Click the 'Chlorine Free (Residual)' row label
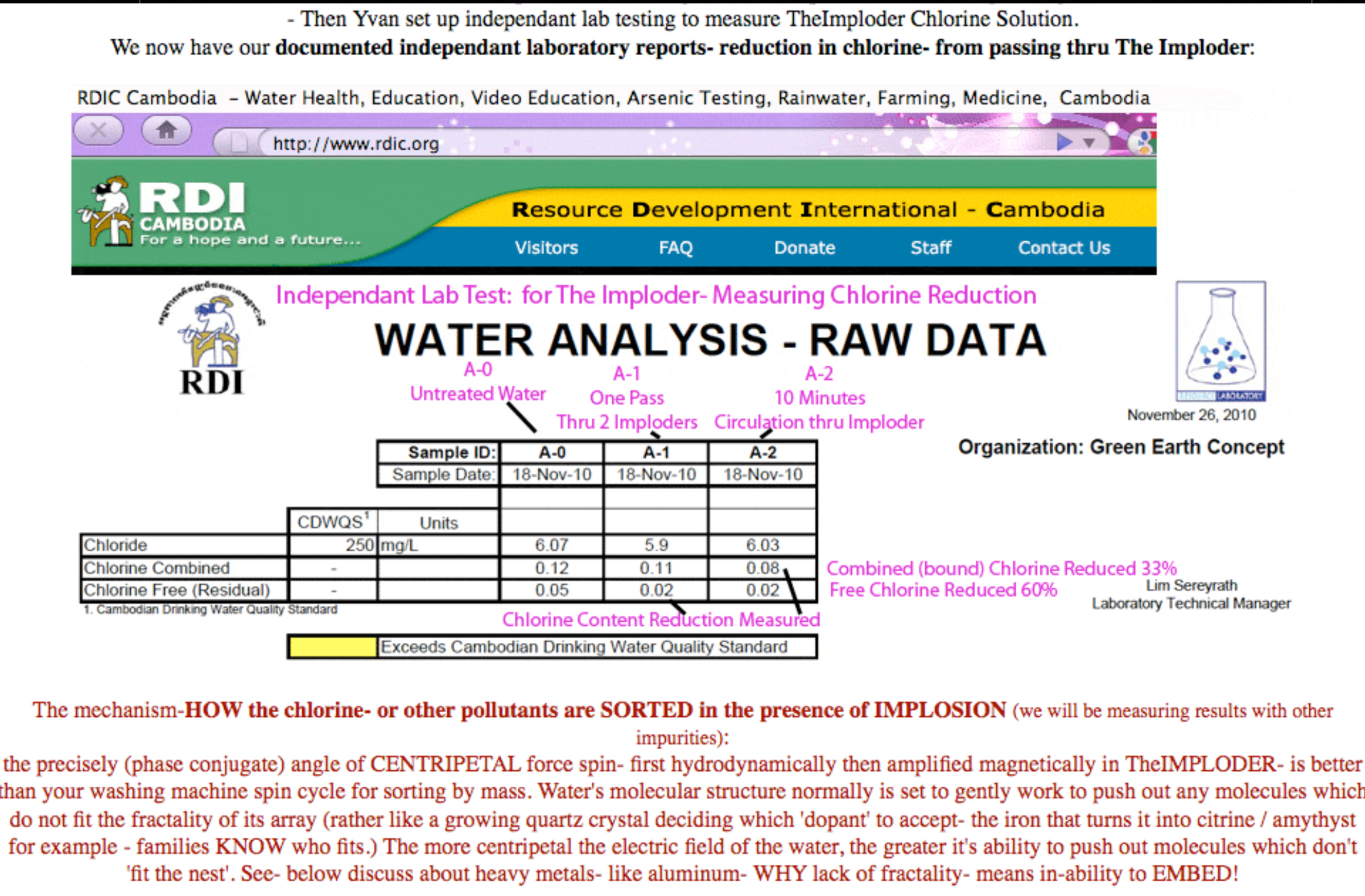The height and width of the screenshot is (896, 1365). coord(176,591)
